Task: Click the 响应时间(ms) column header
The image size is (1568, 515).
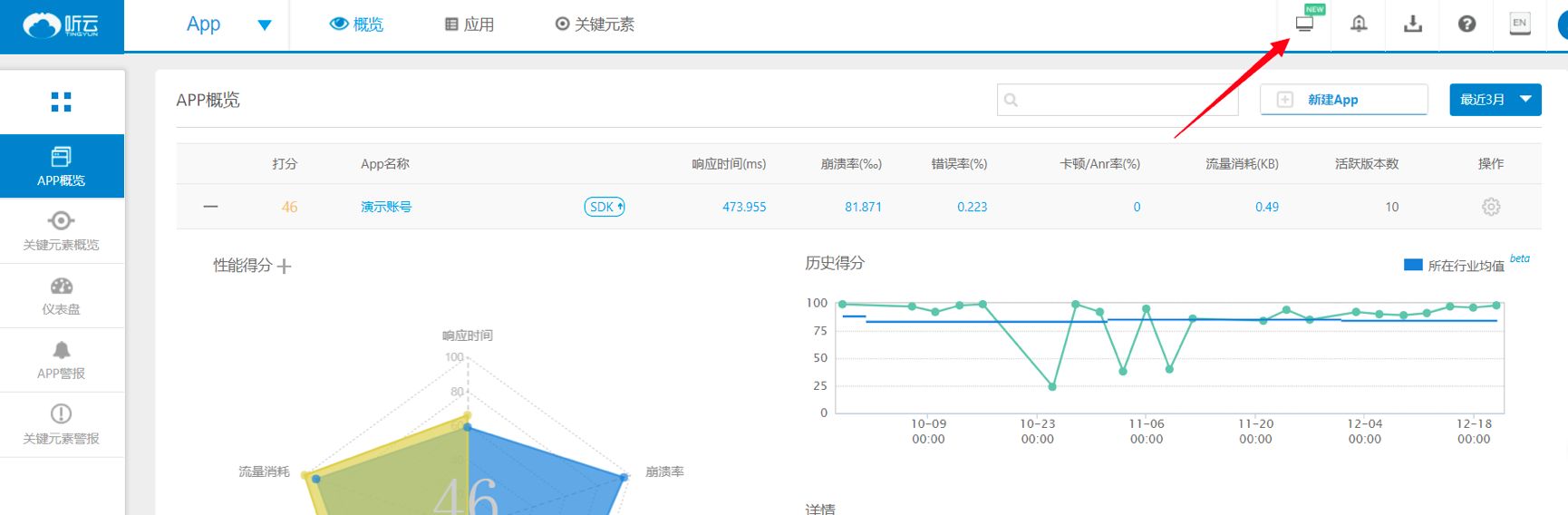Action: pyautogui.click(x=729, y=164)
